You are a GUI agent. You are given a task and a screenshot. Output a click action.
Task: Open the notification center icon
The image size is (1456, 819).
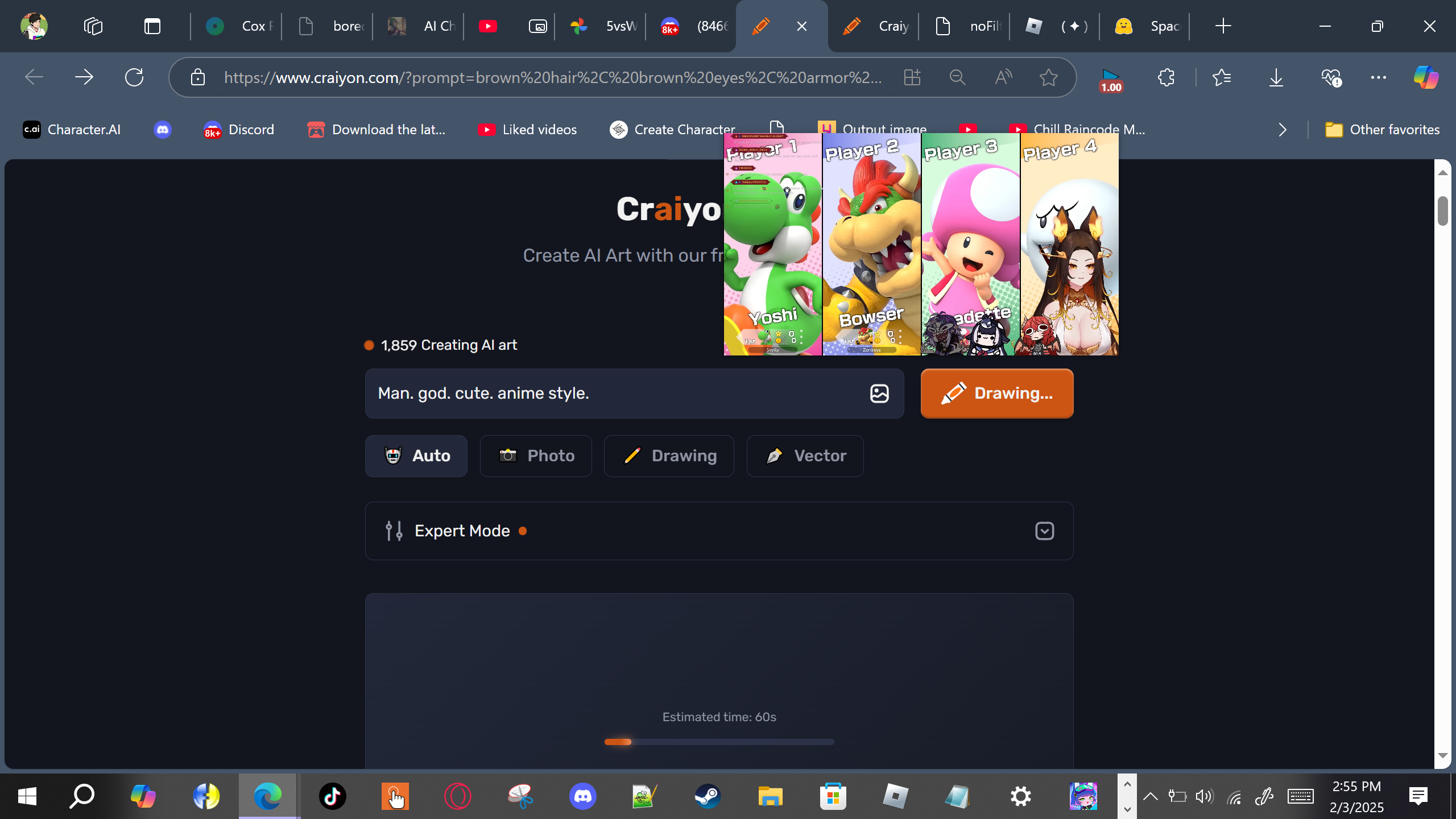(1418, 796)
